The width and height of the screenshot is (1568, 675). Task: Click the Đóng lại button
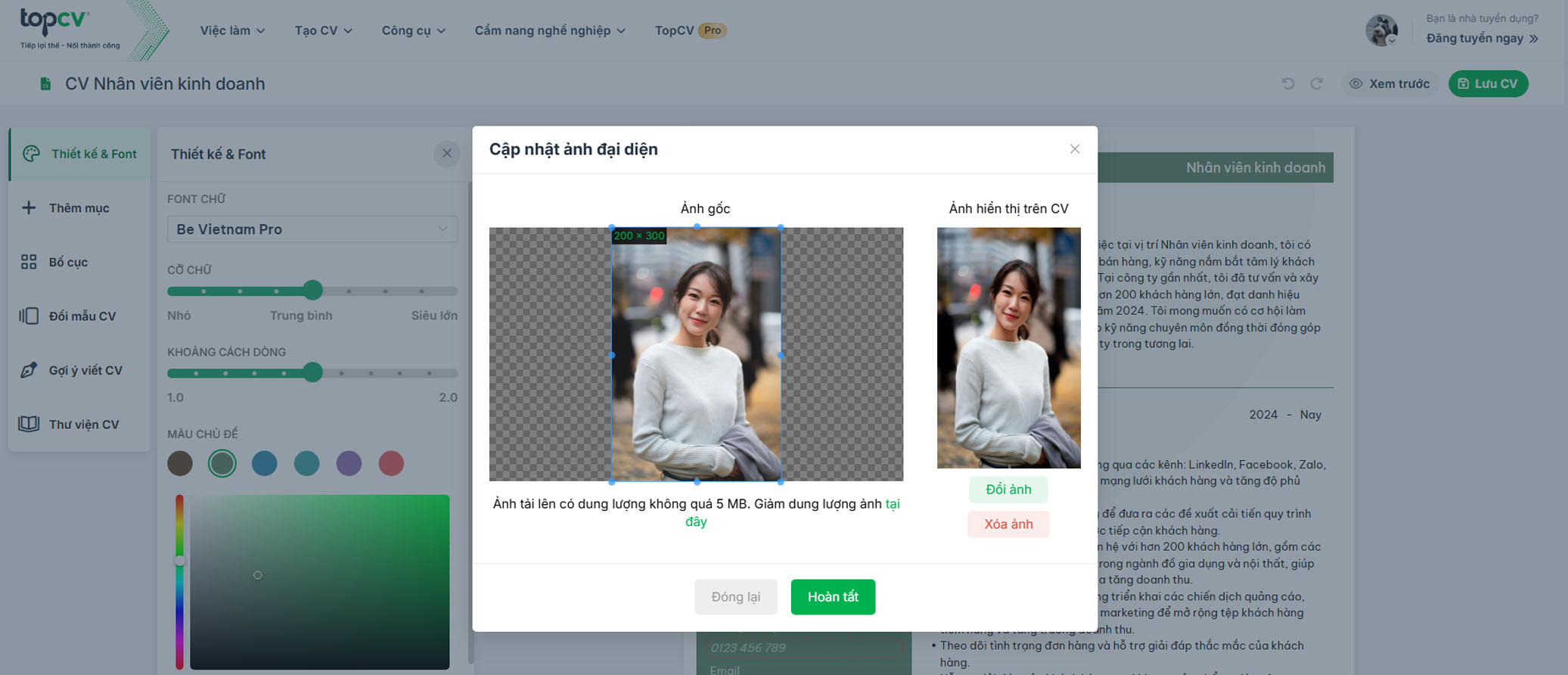tap(736, 597)
